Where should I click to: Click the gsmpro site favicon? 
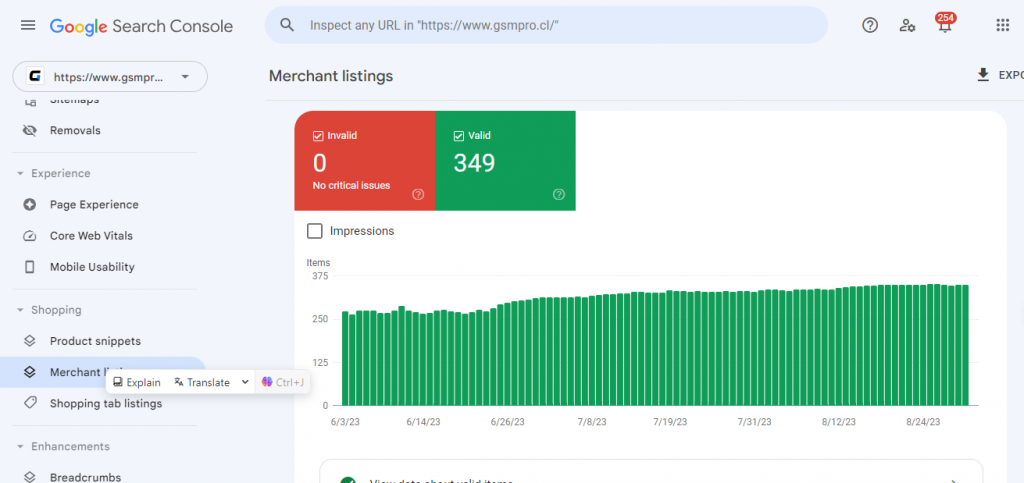(35, 77)
